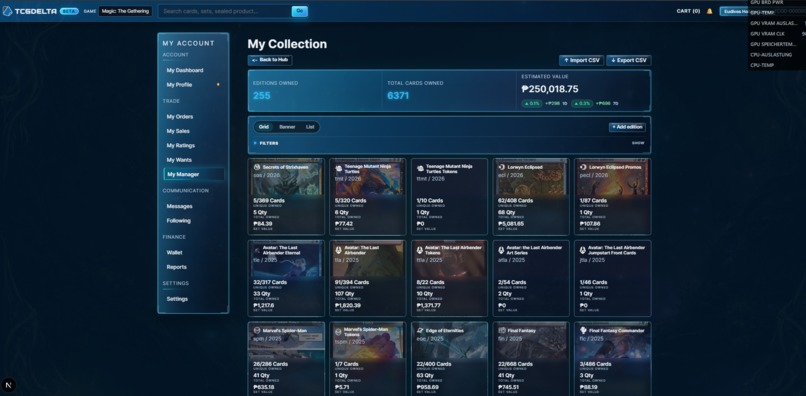Click Import CSV button

581,60
